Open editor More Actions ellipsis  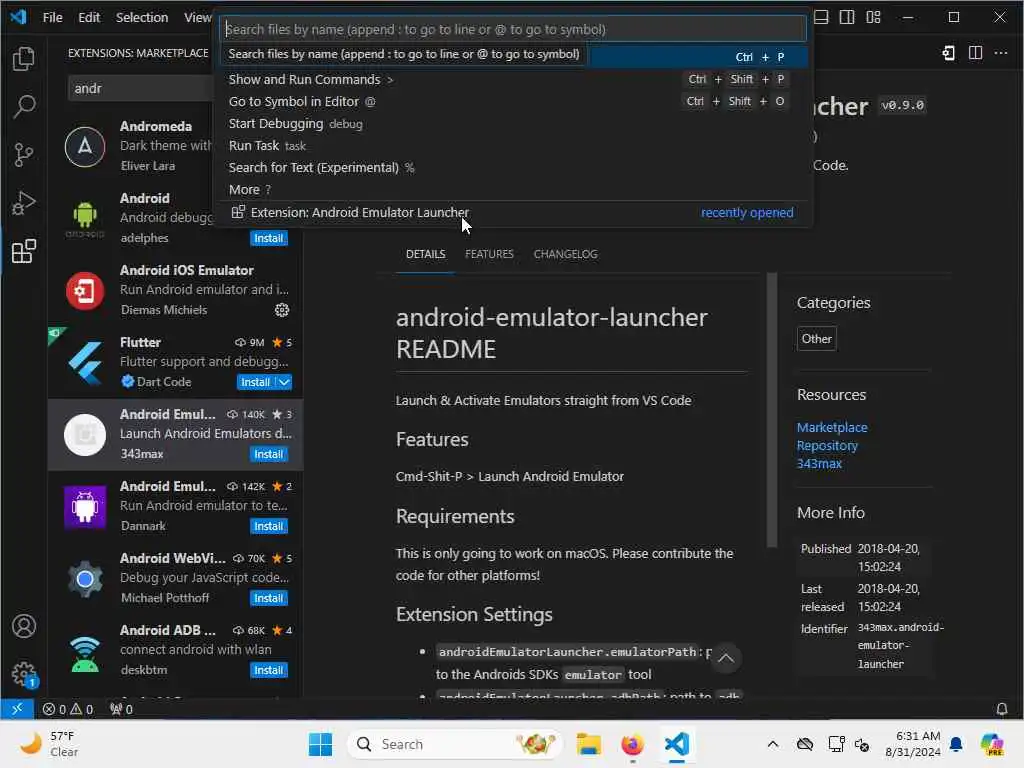point(1001,53)
